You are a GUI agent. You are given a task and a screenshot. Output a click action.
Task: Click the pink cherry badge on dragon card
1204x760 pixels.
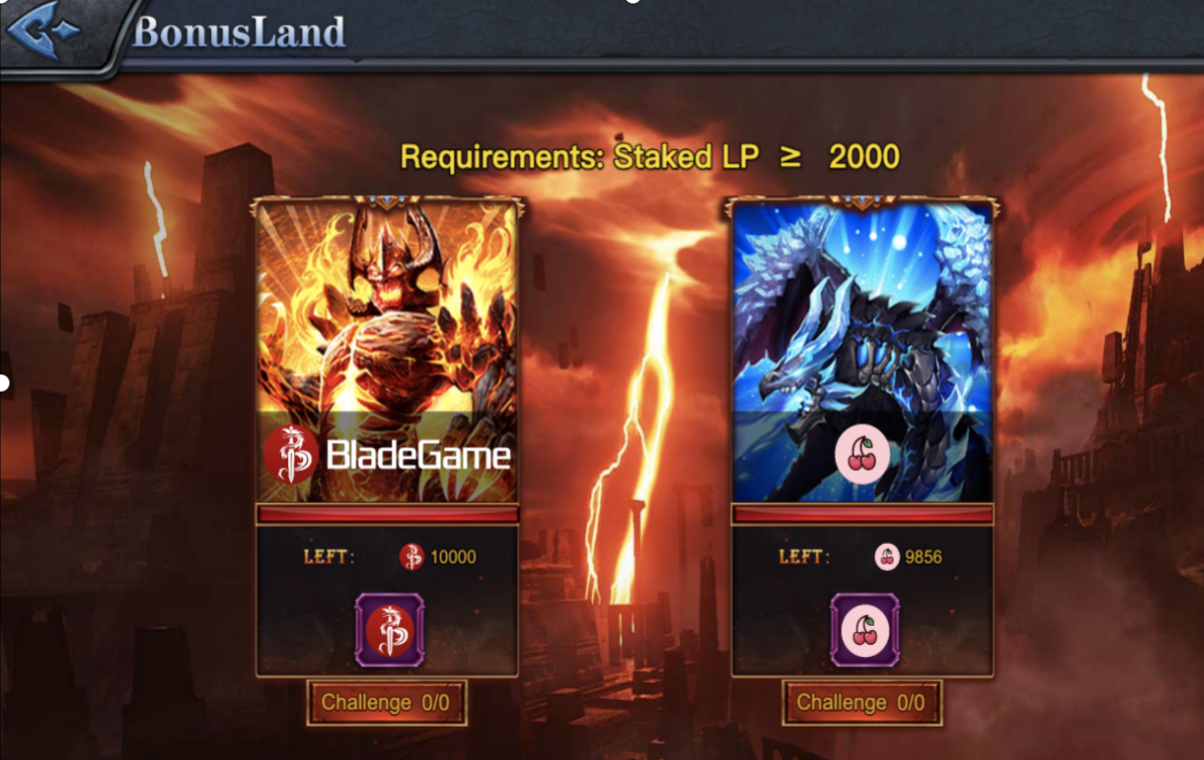(863, 456)
